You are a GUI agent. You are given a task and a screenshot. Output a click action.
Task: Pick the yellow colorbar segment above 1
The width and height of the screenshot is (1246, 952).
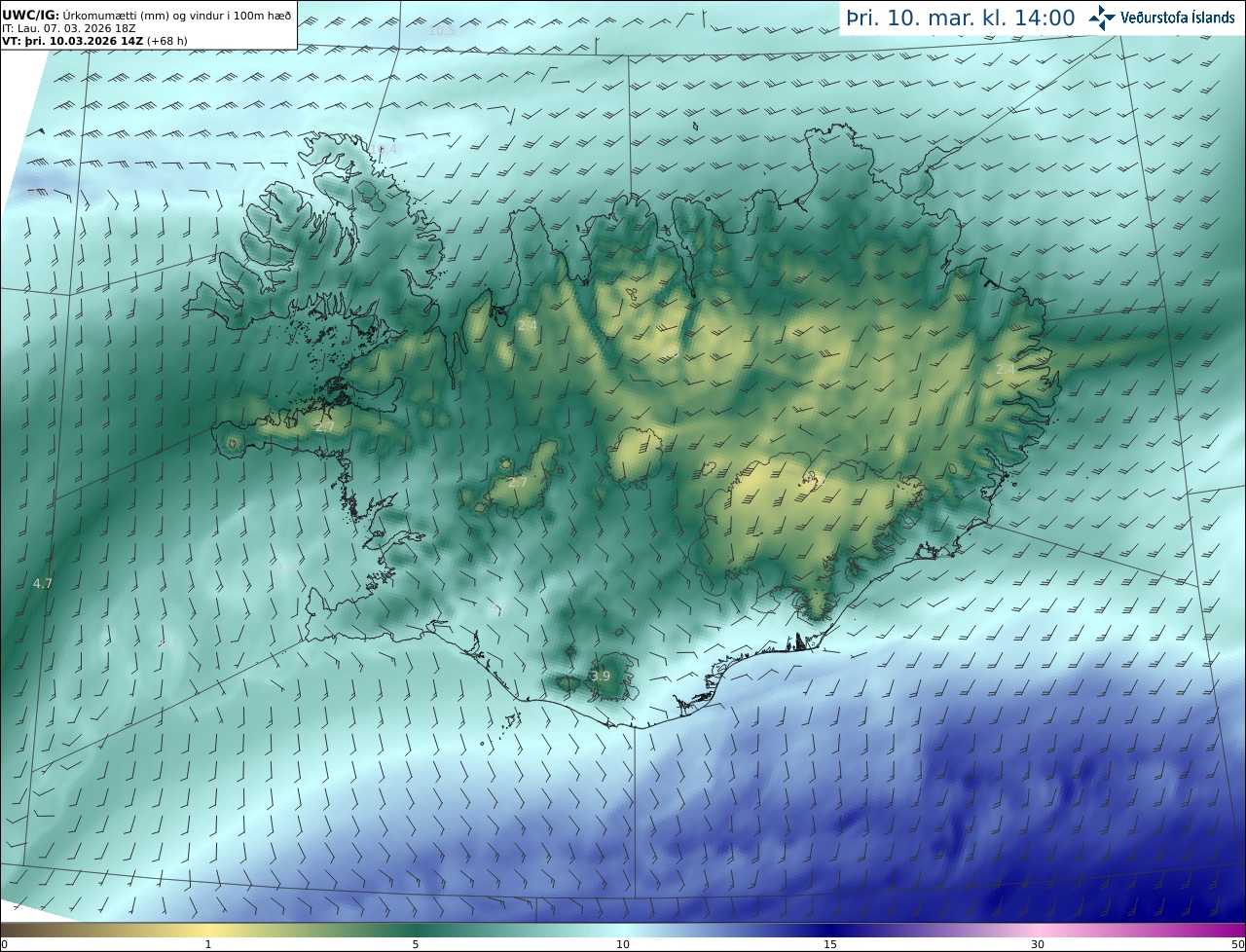point(208,930)
